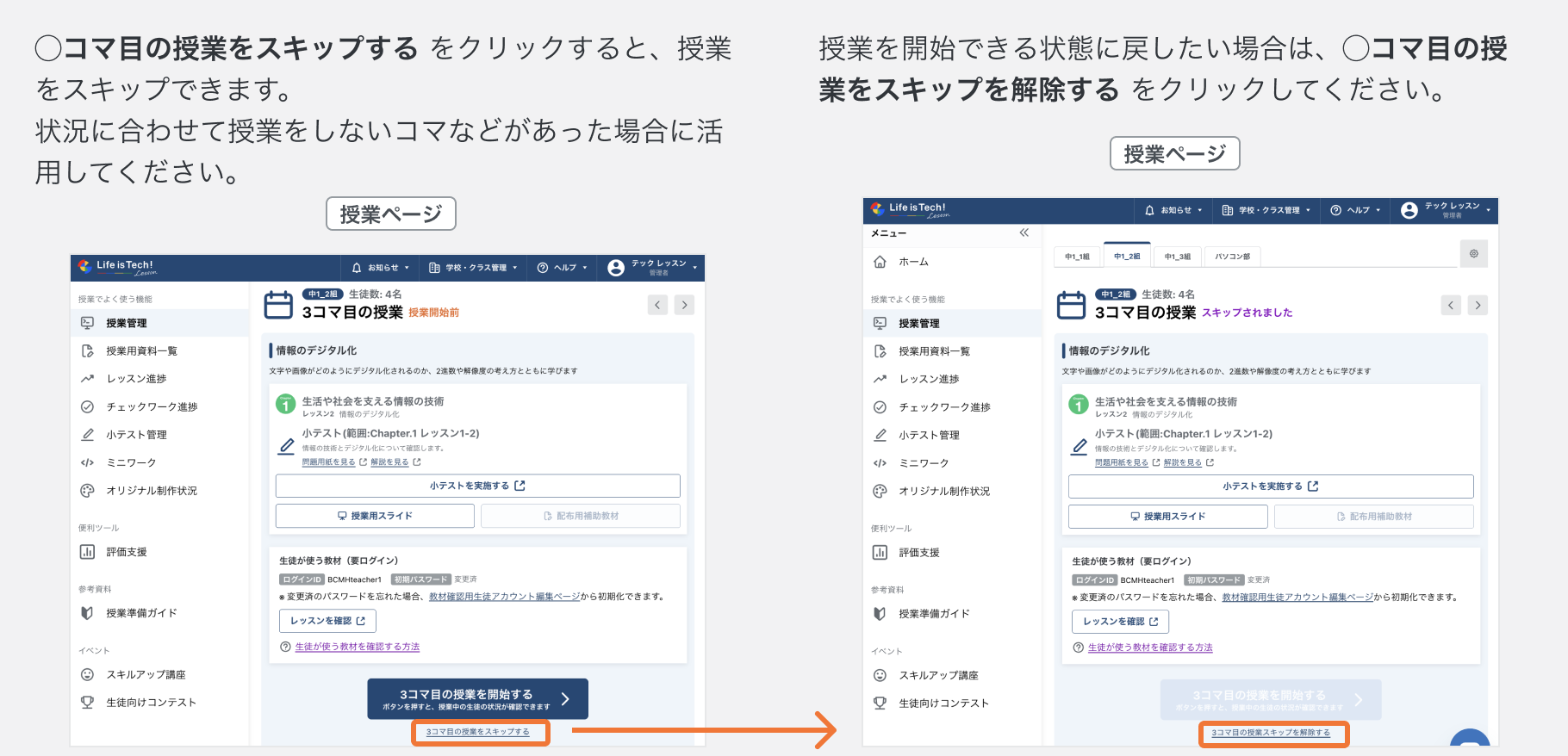Click お知らせ bell icon in right screenshot
The width and height of the screenshot is (1568, 756).
[x=1149, y=210]
